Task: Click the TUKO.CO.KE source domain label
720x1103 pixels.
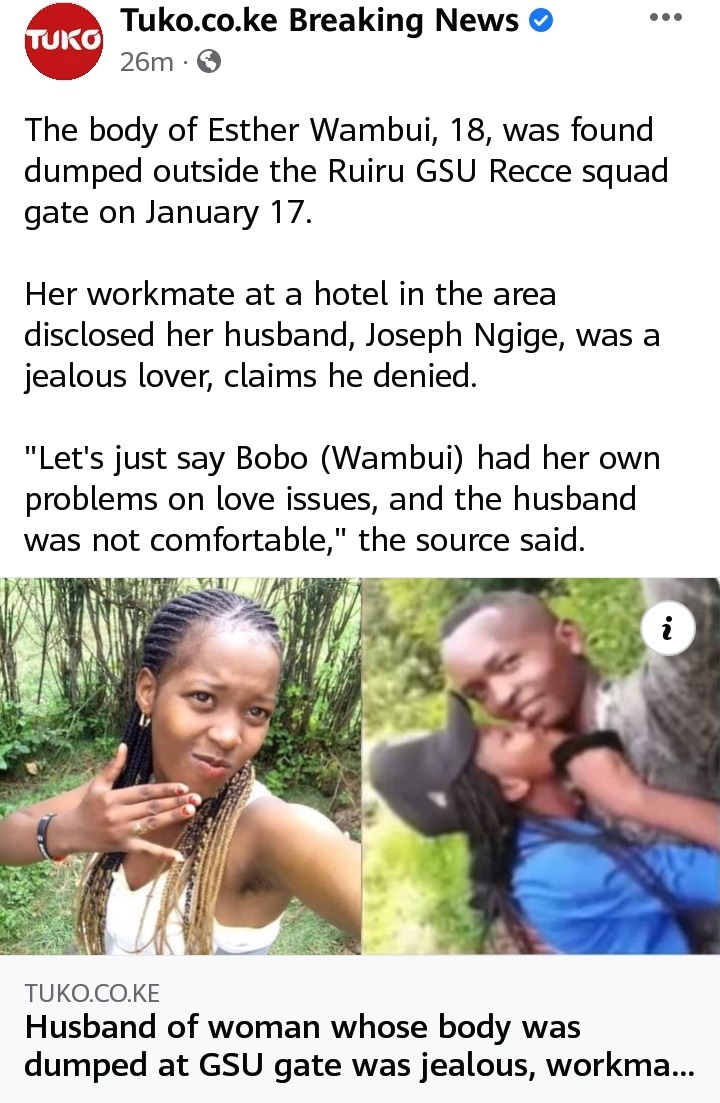Action: coord(92,993)
